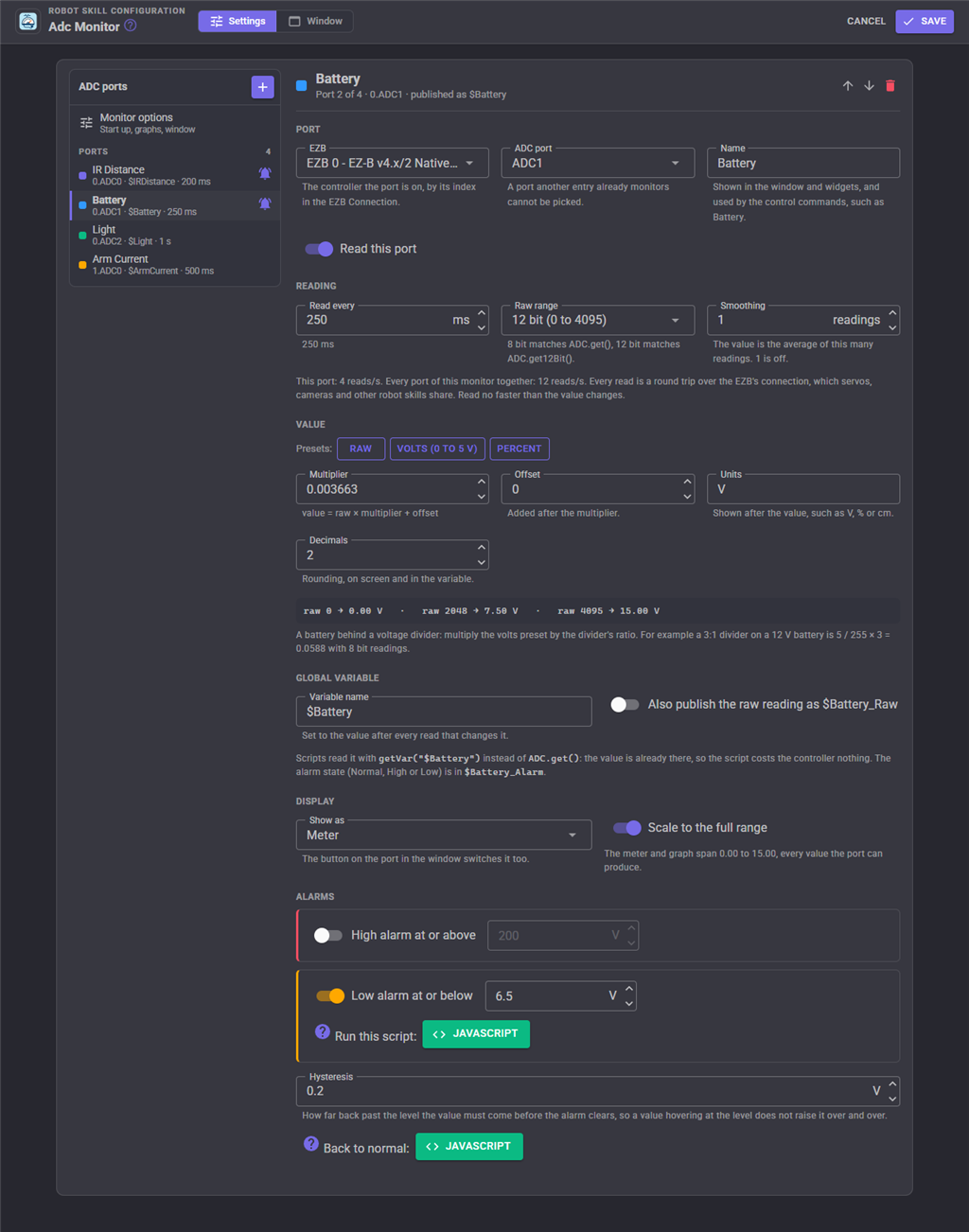Select the Arm Current port entry
The width and height of the screenshot is (969, 1232).
click(175, 265)
